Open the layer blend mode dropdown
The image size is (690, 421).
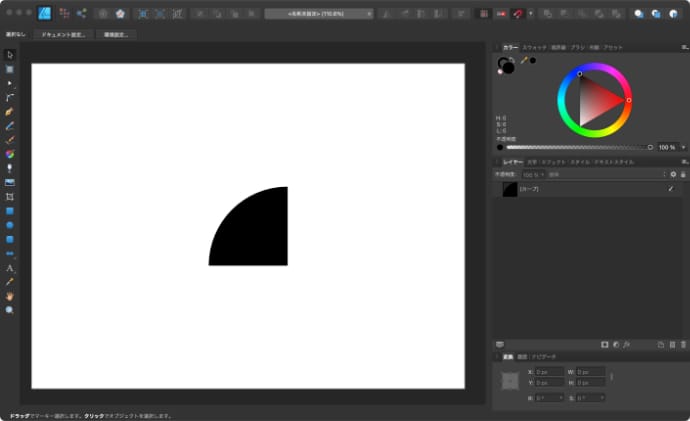pyautogui.click(x=603, y=174)
